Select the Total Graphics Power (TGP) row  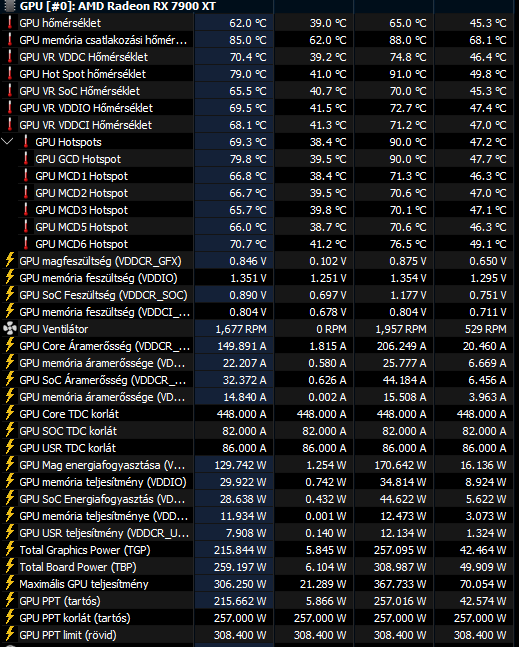[260, 550]
